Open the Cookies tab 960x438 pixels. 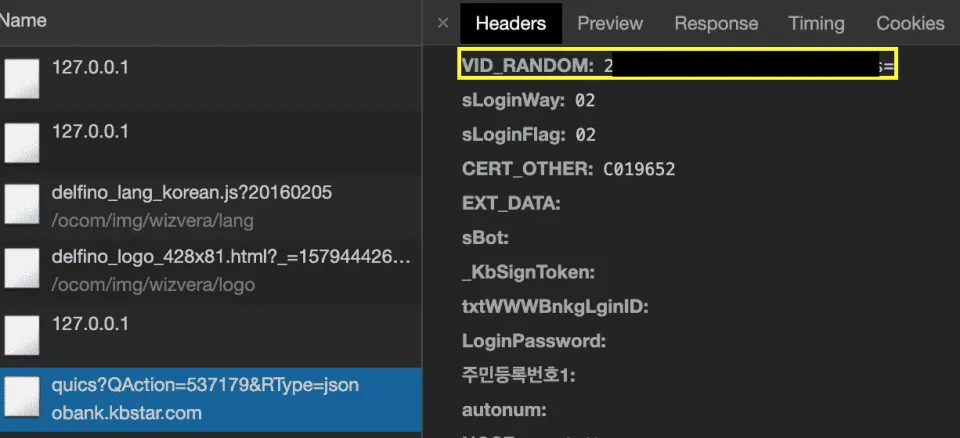click(910, 23)
